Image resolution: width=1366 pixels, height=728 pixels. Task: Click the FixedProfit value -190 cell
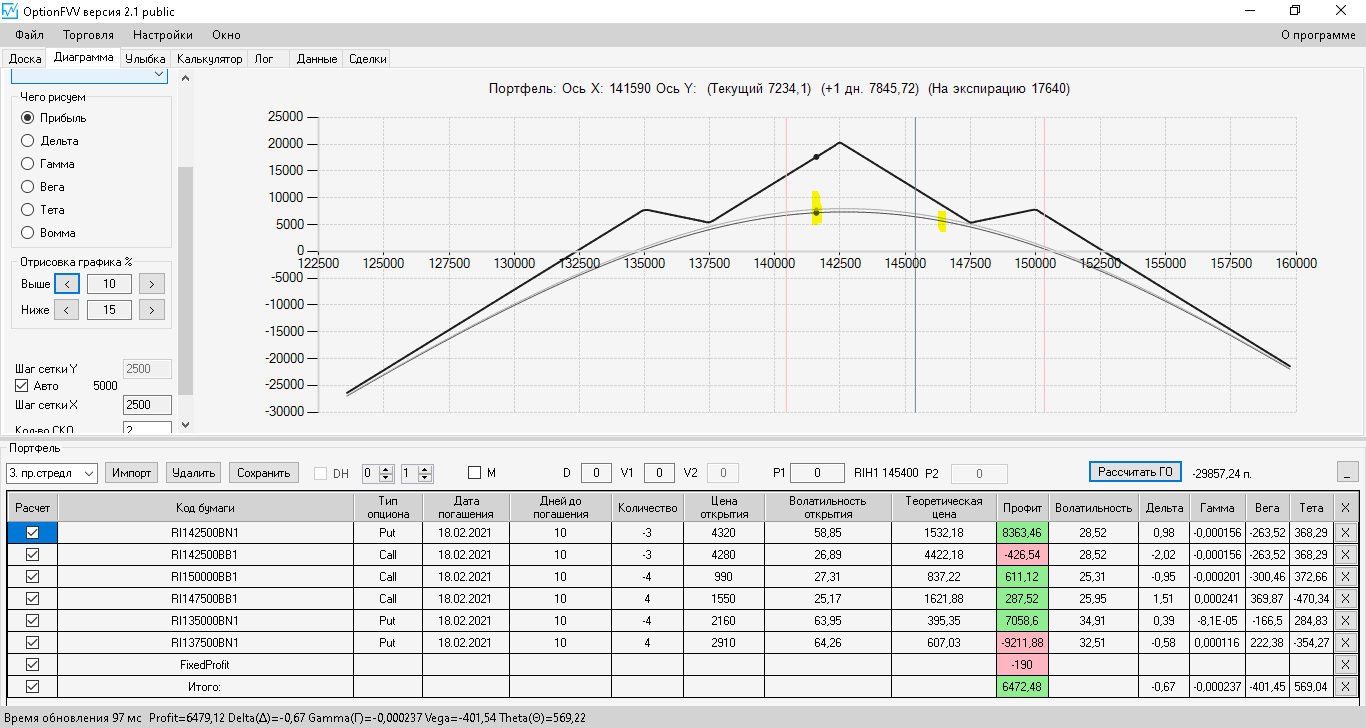1022,664
